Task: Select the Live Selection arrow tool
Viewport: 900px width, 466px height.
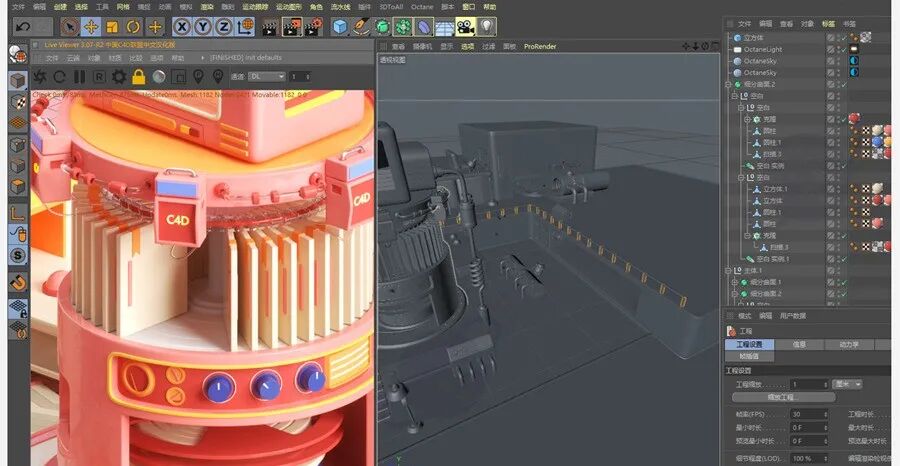Action: pyautogui.click(x=69, y=26)
